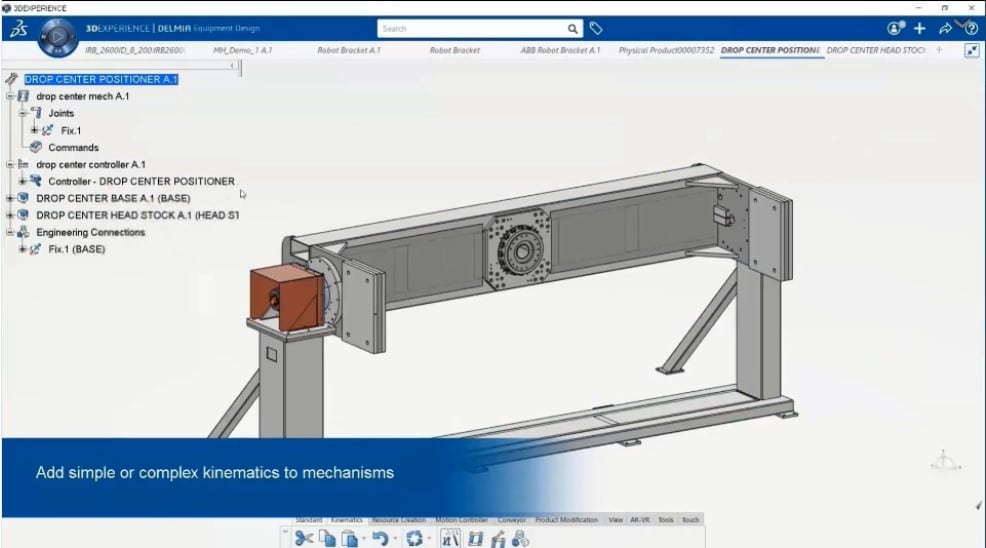Open the user profile icon
986x548 pixels.
895,28
